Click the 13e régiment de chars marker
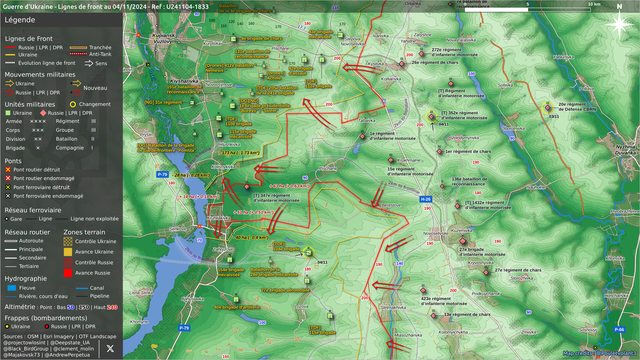 coord(433,316)
